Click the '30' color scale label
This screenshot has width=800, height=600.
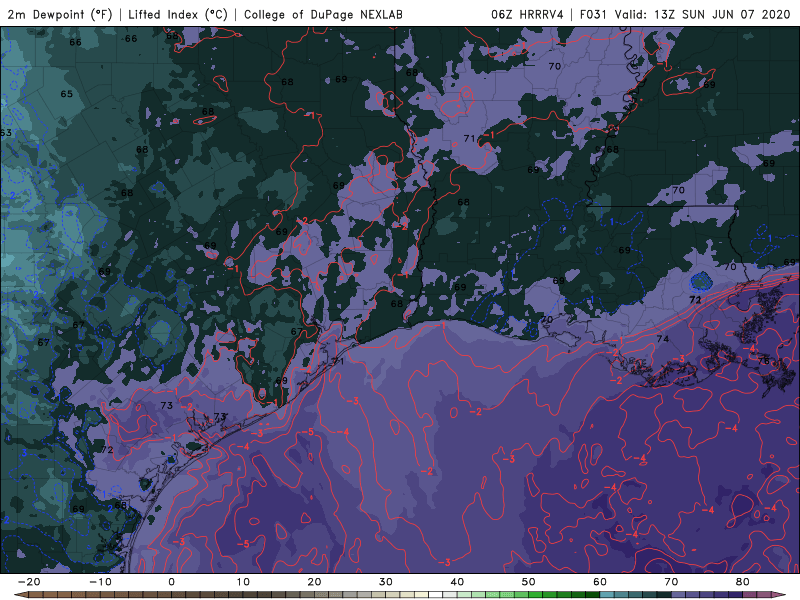386,582
